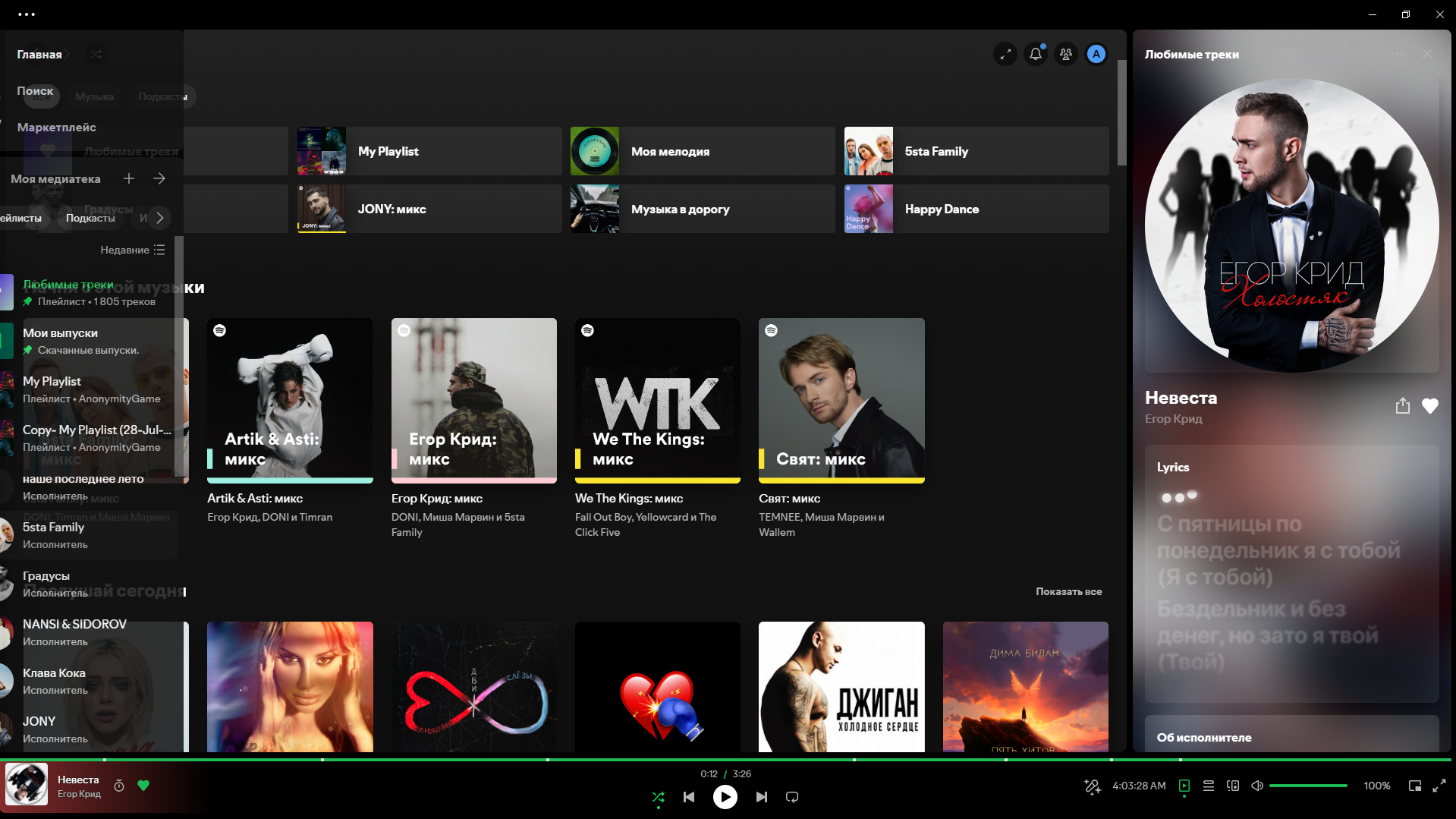Screen dimensions: 1456x819
Task: Click the plus icon next to Моя медиатека
Action: pyautogui.click(x=129, y=178)
